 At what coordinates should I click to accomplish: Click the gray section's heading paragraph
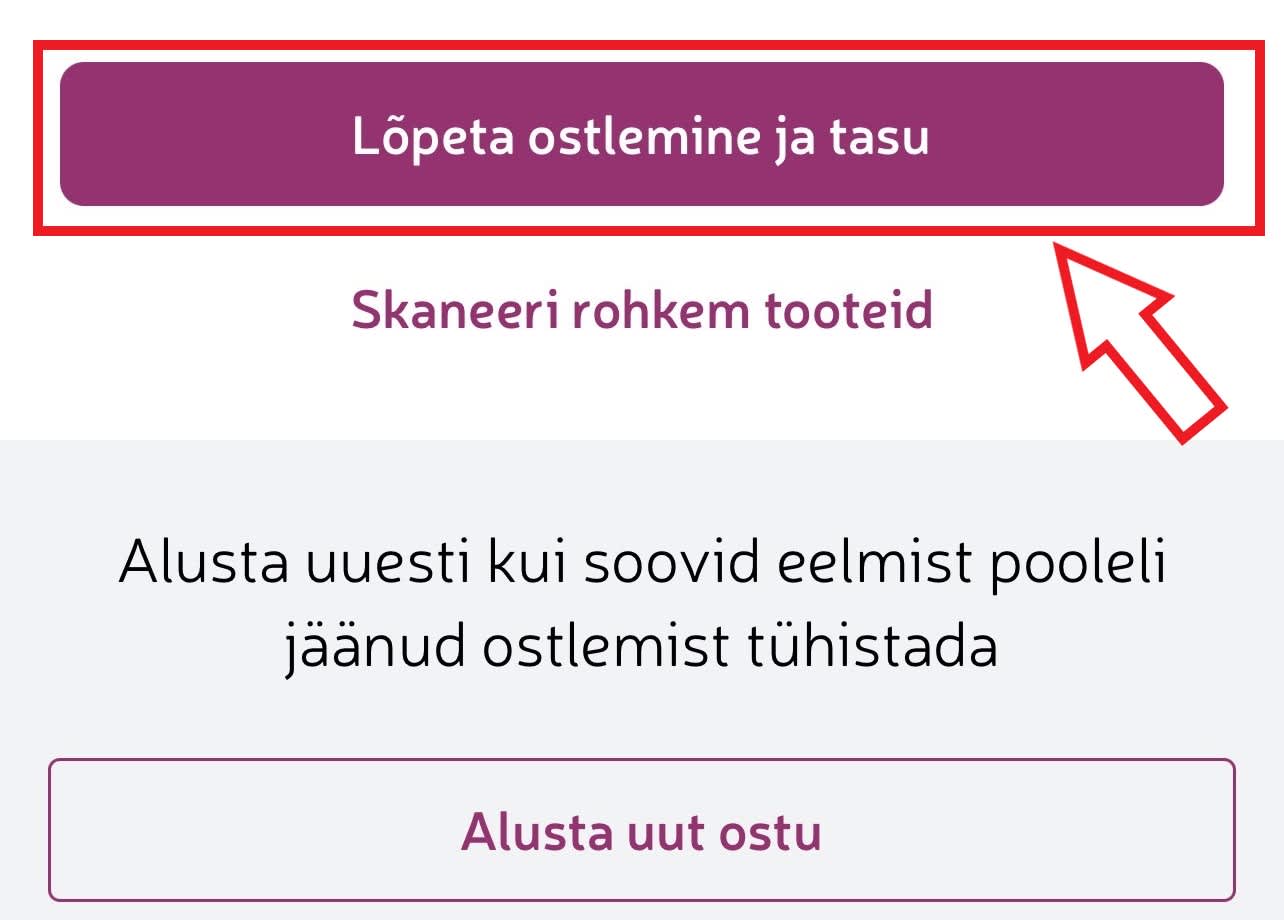[x=641, y=606]
